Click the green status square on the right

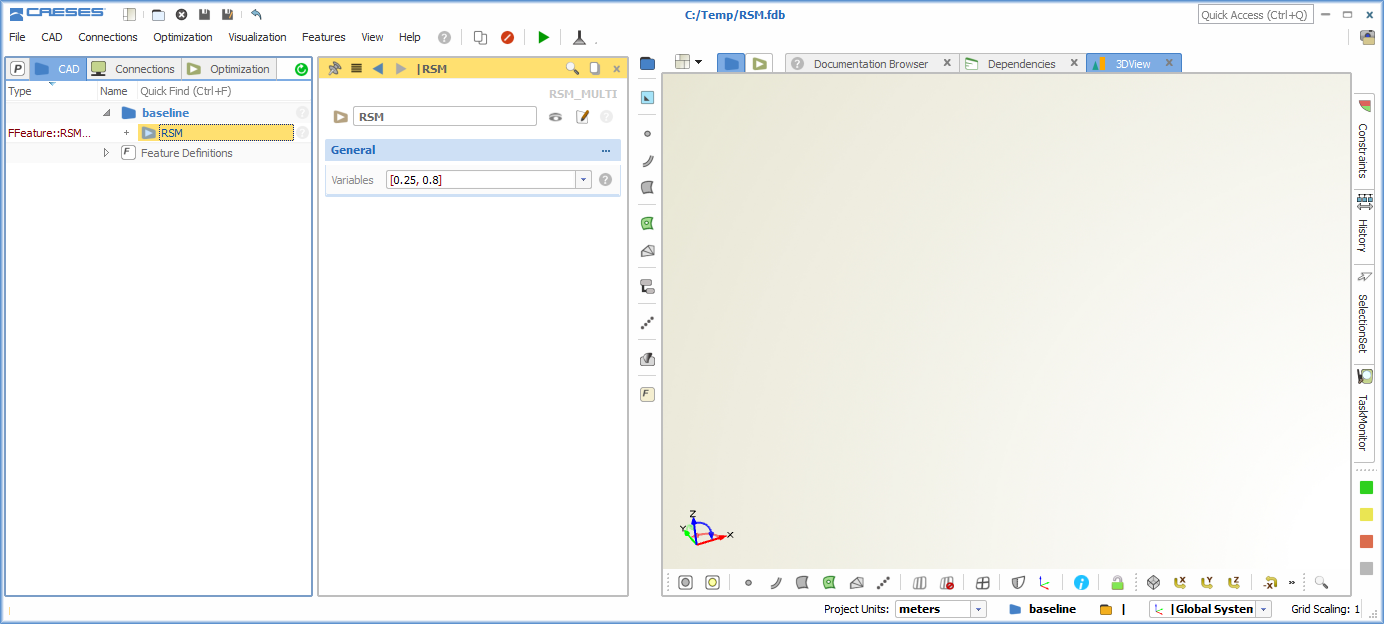pyautogui.click(x=1366, y=488)
